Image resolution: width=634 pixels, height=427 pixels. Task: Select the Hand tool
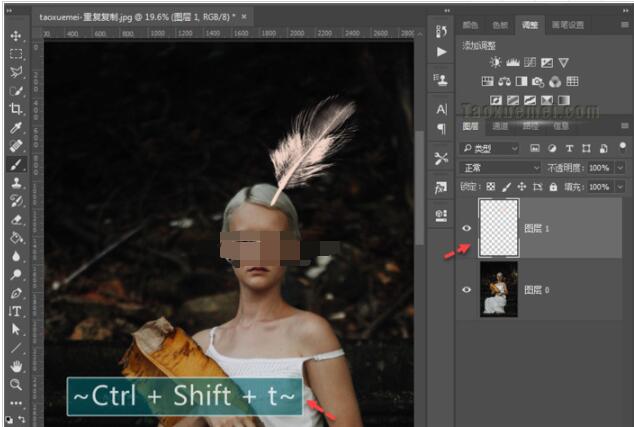tap(16, 366)
